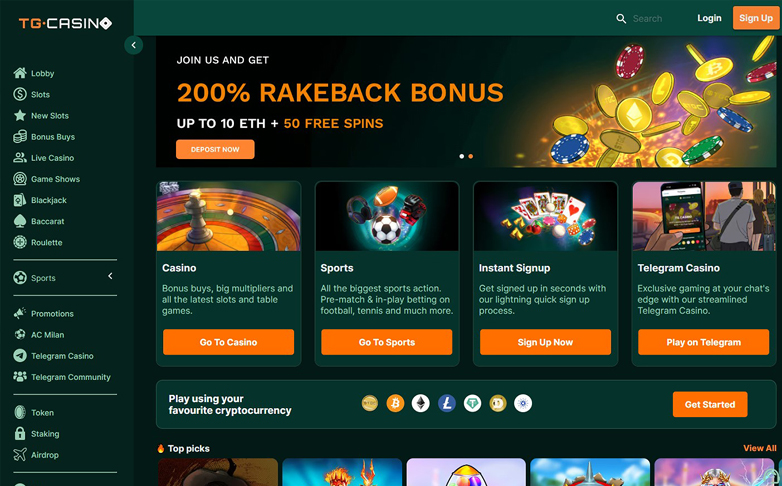Switch to second banner slide dot
This screenshot has height=486, width=782.
470,156
